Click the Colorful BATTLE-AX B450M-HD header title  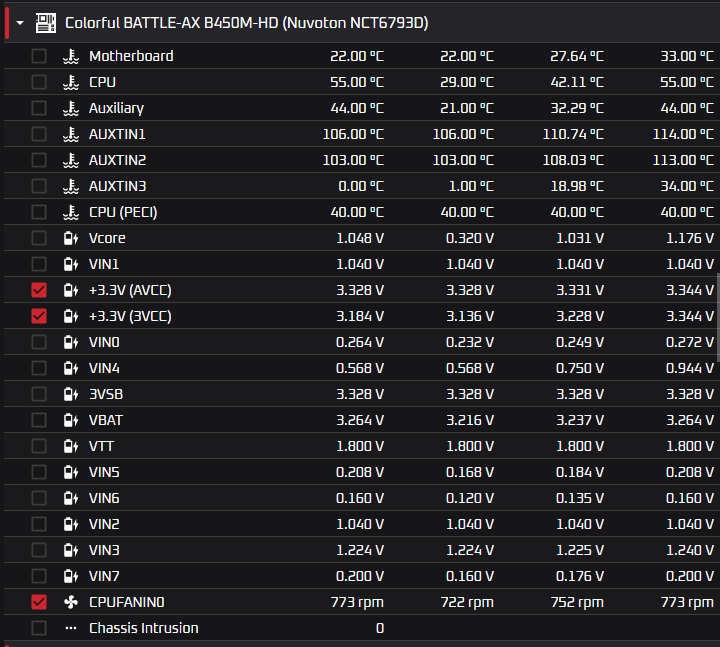(x=246, y=22)
